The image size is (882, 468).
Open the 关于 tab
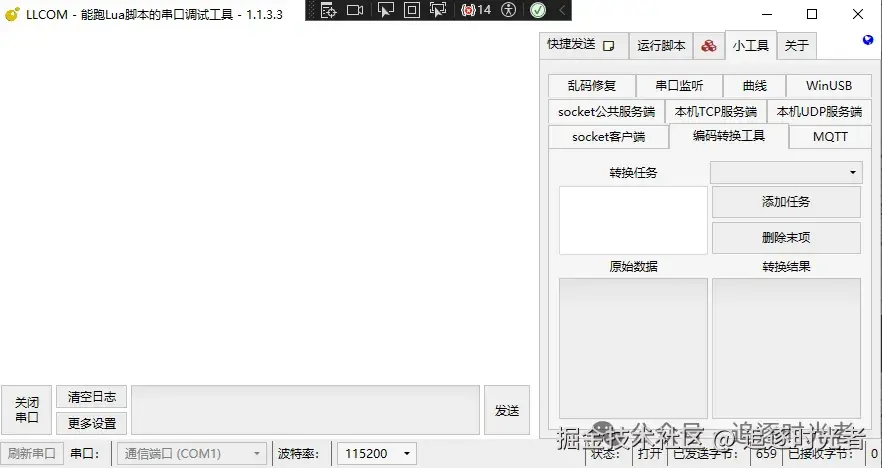[796, 46]
